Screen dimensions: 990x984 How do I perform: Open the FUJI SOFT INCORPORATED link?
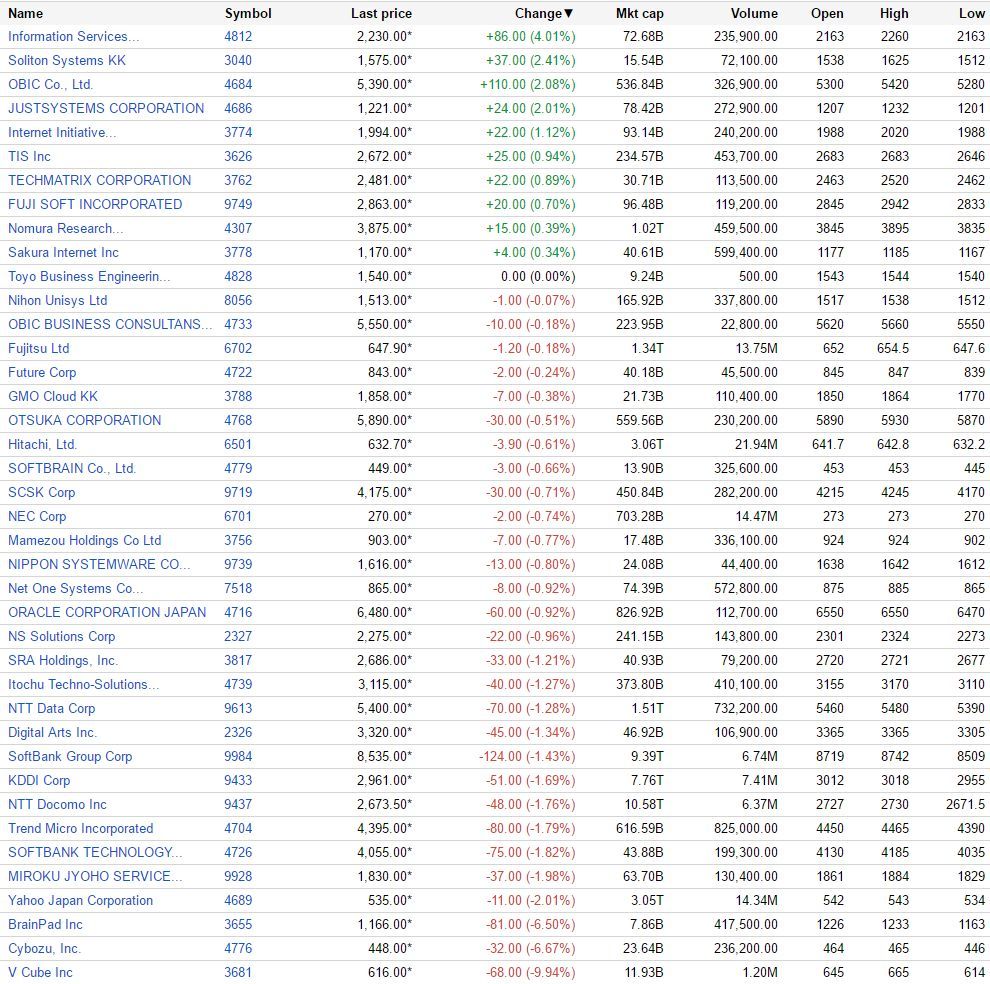(x=95, y=205)
